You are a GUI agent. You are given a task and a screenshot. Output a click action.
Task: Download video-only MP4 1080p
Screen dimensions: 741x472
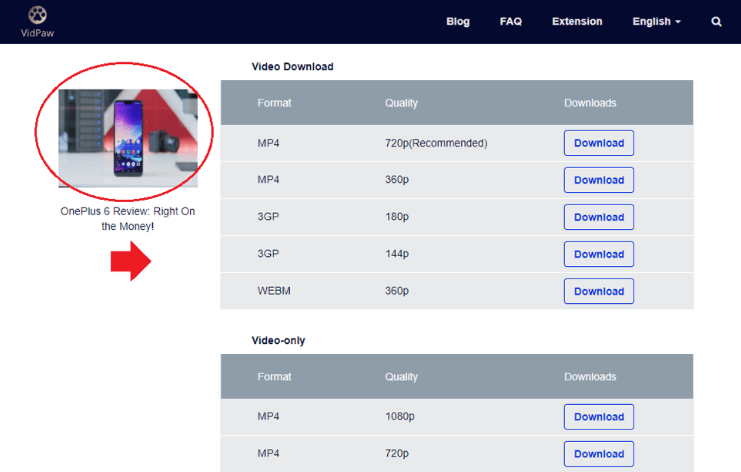[599, 417]
